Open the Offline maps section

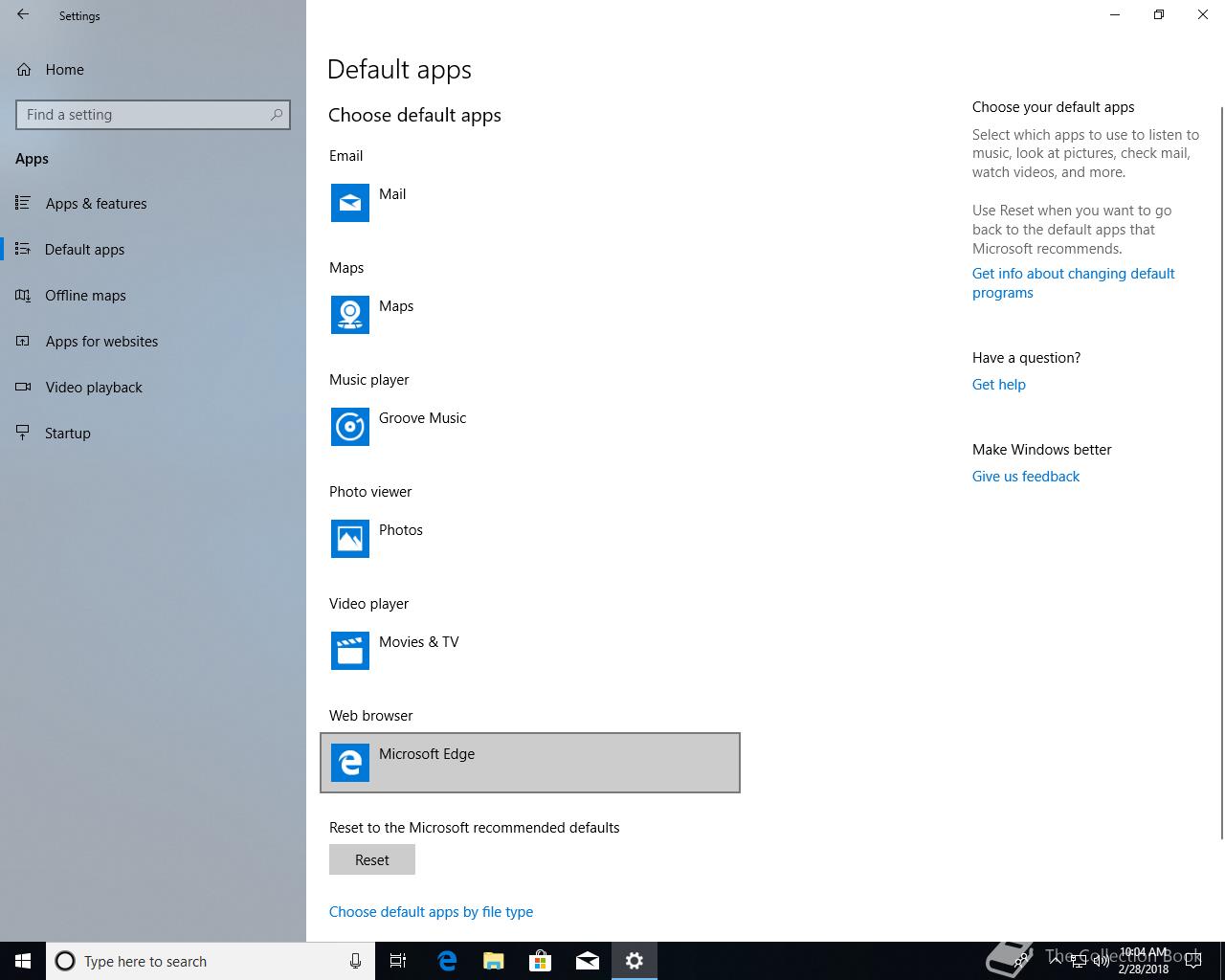(85, 296)
